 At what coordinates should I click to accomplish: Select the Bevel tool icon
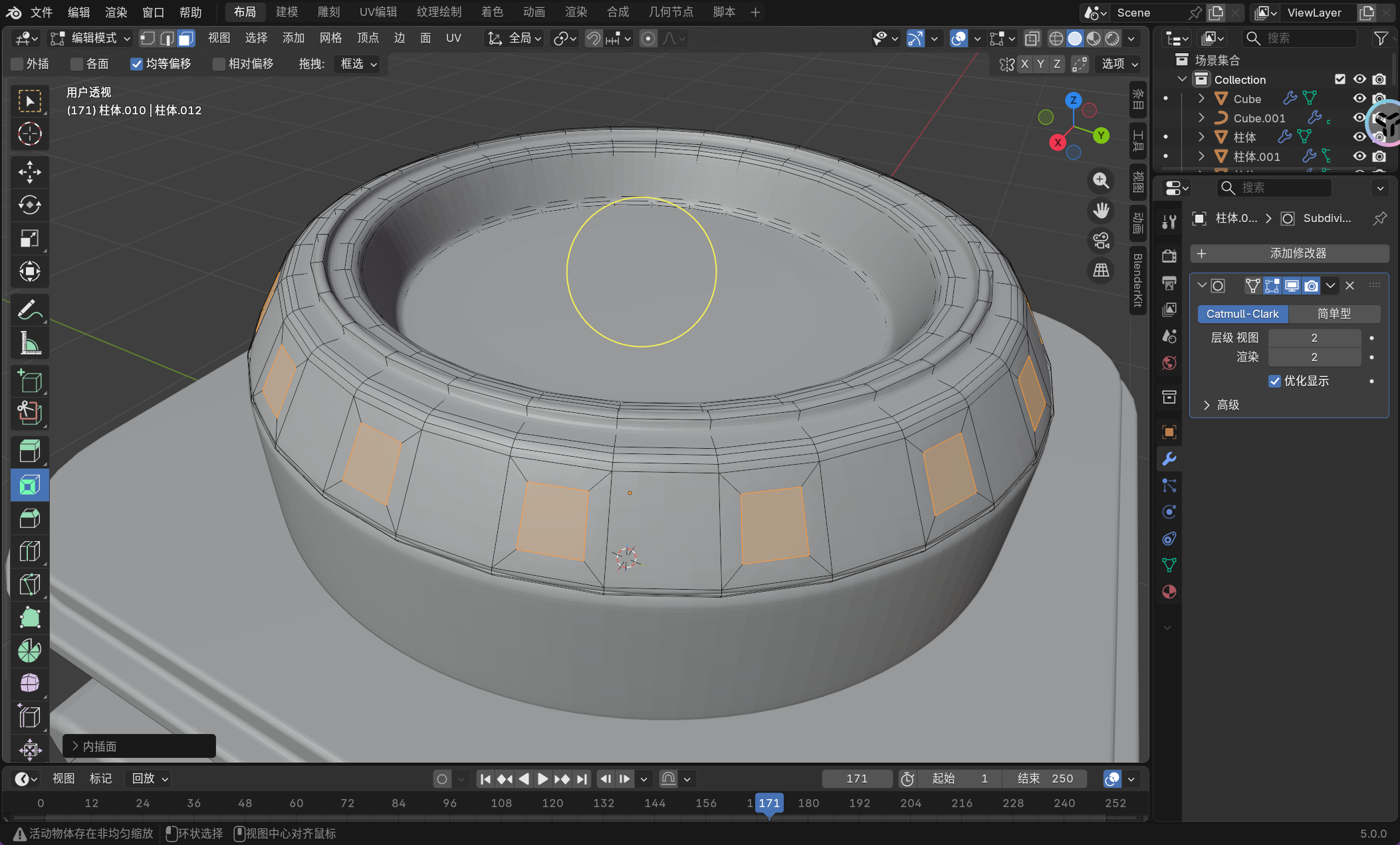[x=29, y=518]
